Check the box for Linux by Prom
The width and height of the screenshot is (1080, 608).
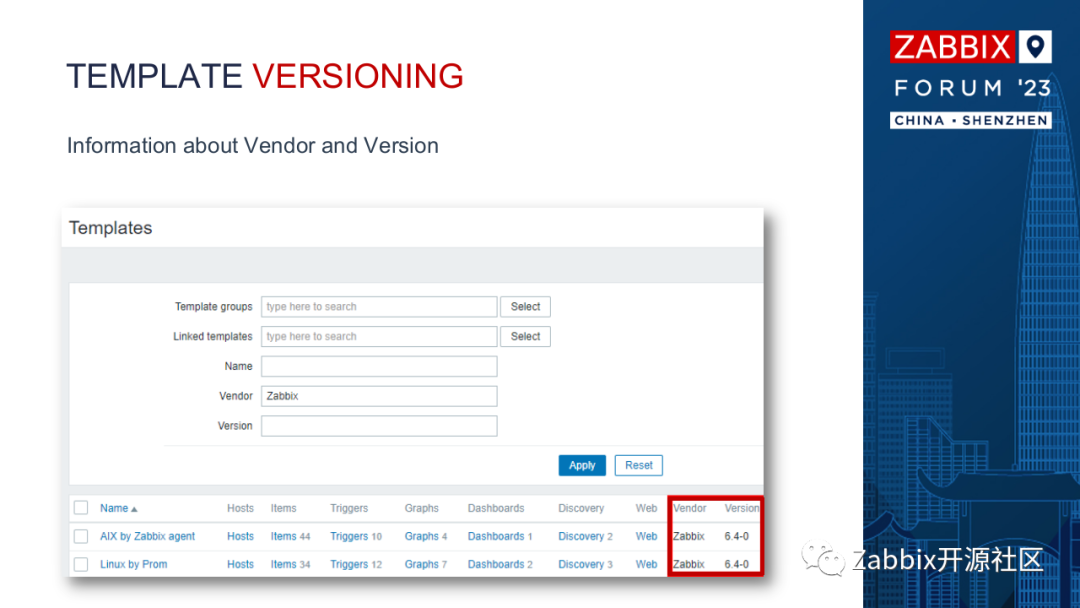(x=81, y=565)
